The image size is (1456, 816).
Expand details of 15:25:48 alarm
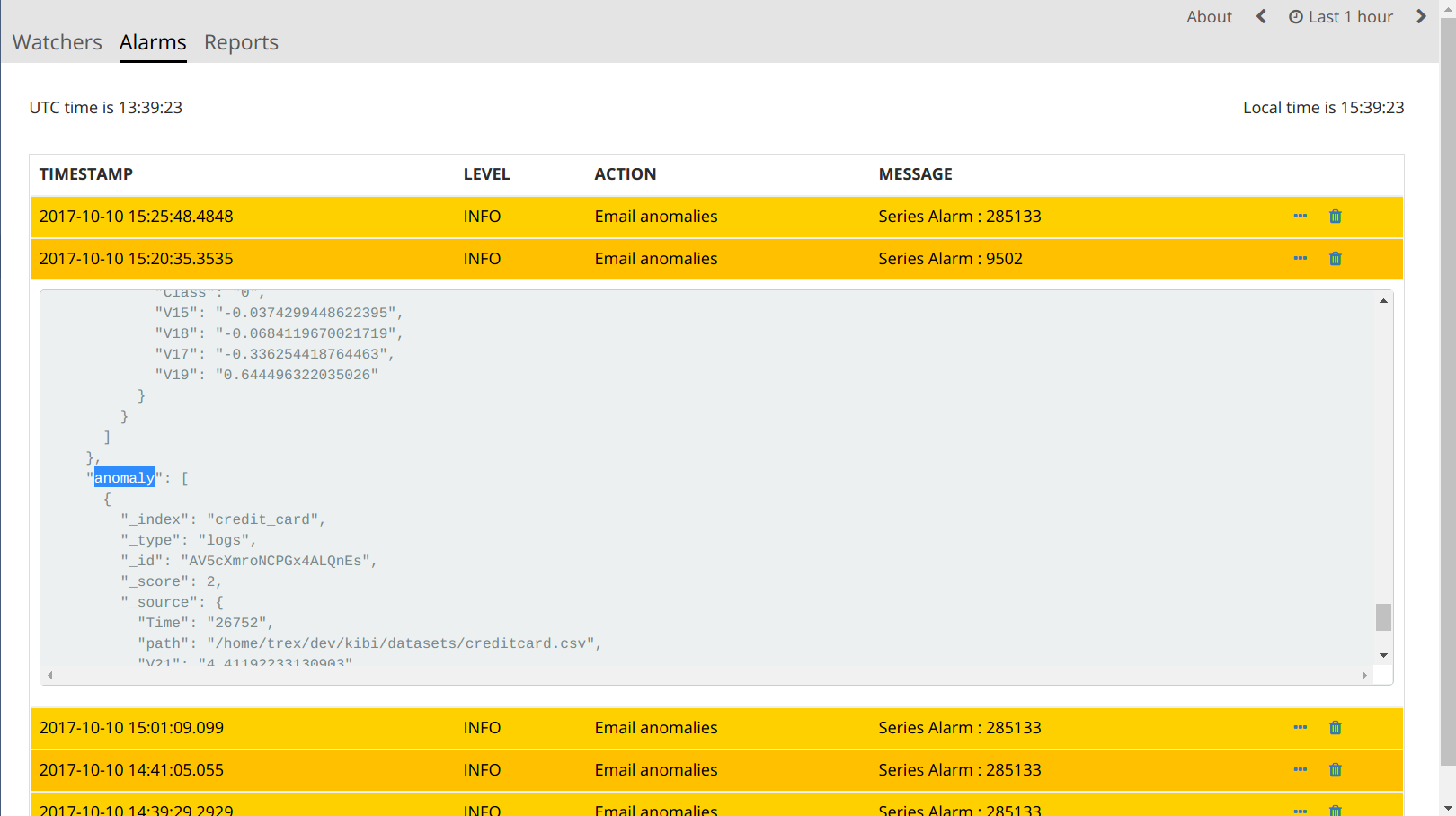[x=1300, y=217]
